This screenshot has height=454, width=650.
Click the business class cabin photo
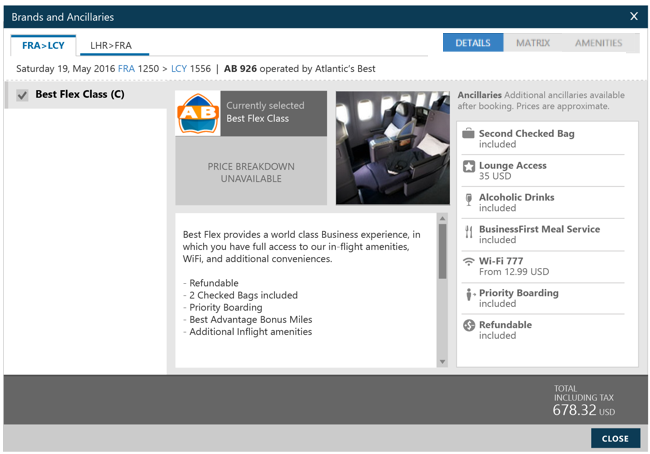(x=392, y=148)
